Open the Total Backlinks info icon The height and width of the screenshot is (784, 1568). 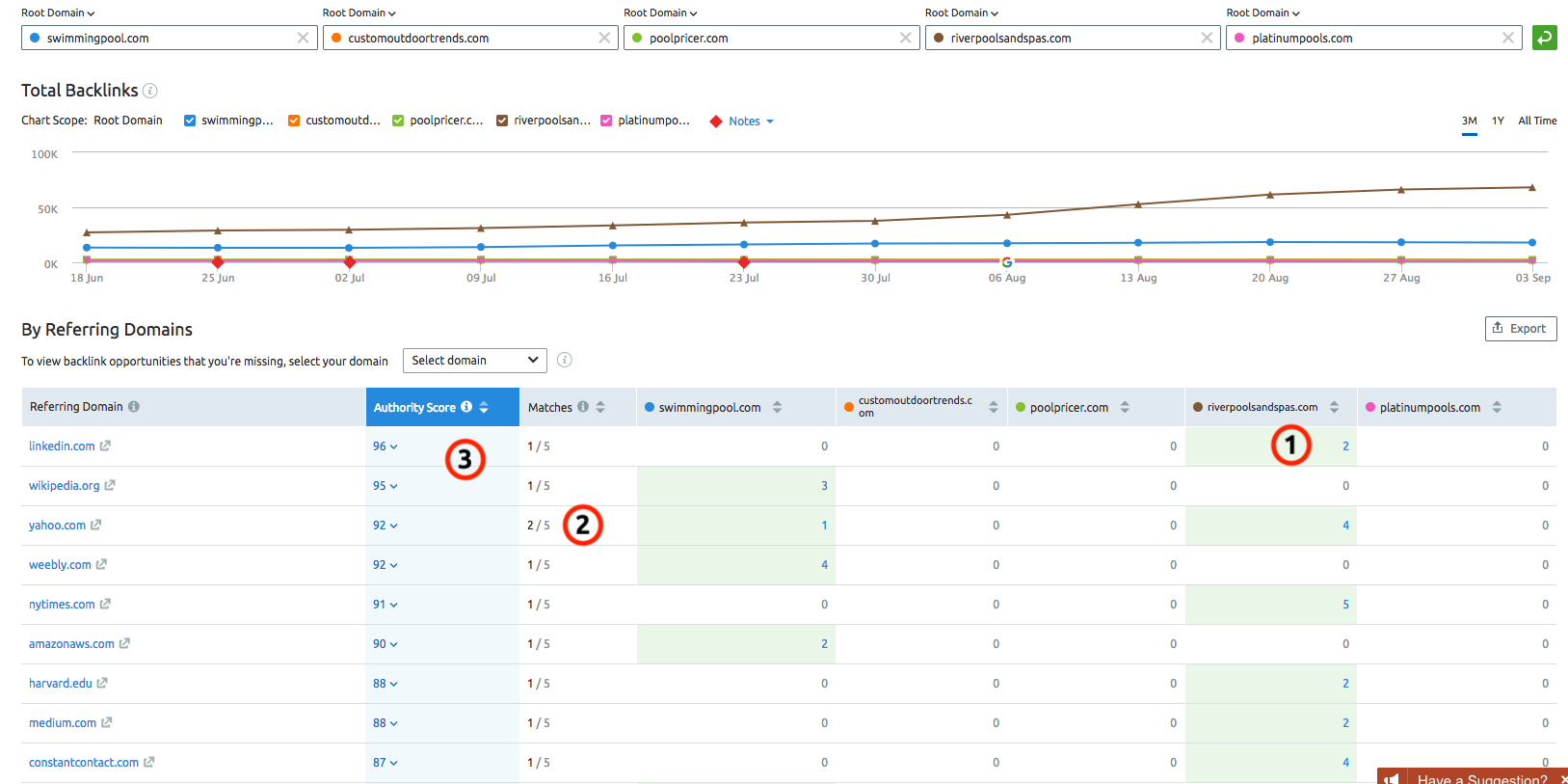(150, 91)
